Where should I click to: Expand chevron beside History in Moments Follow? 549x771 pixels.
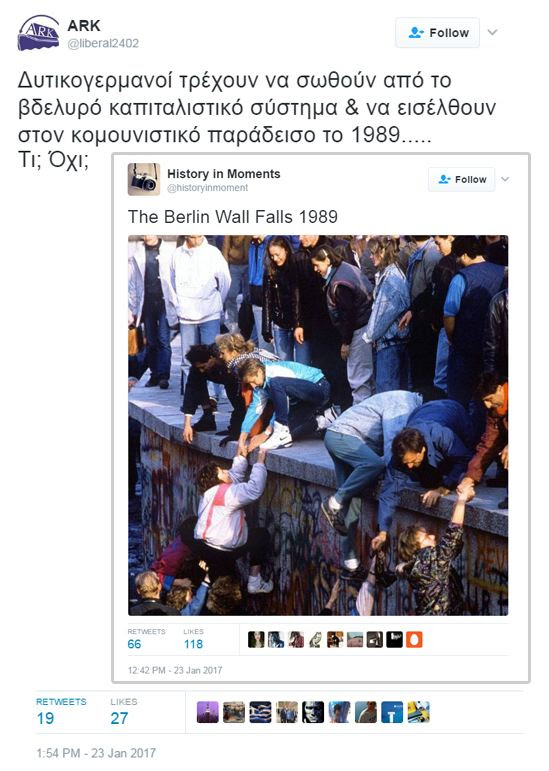point(505,179)
